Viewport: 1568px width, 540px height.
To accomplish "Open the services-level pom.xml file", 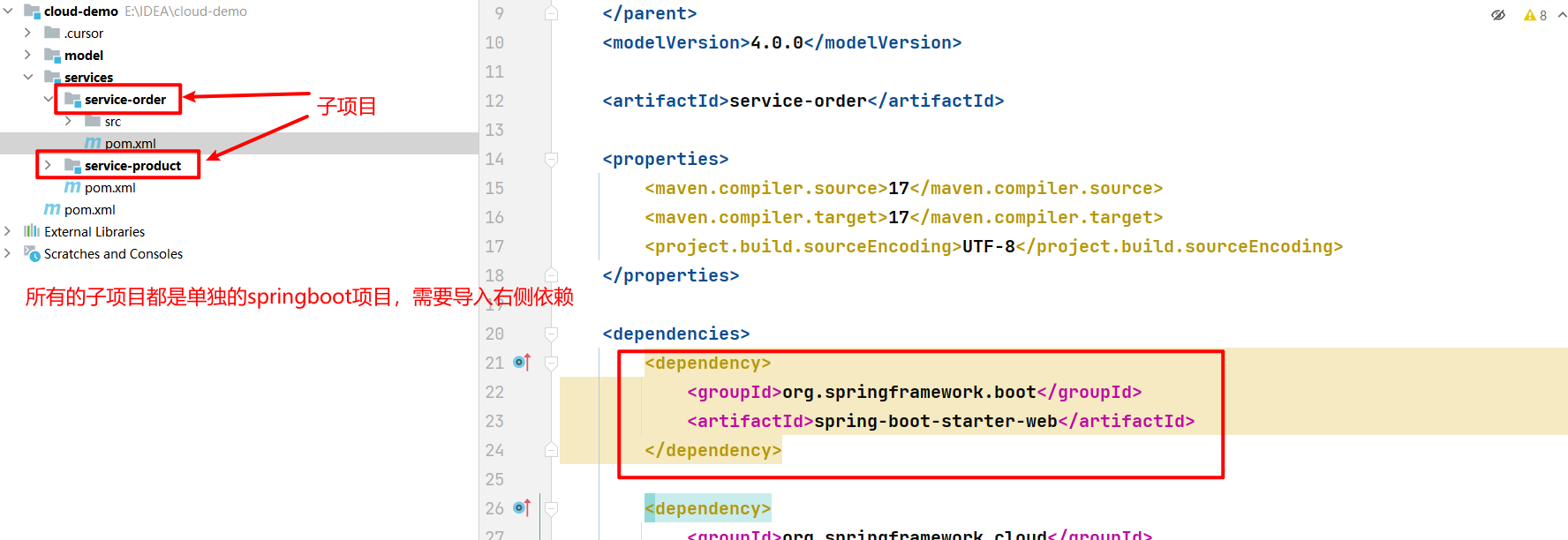I will coord(109,187).
